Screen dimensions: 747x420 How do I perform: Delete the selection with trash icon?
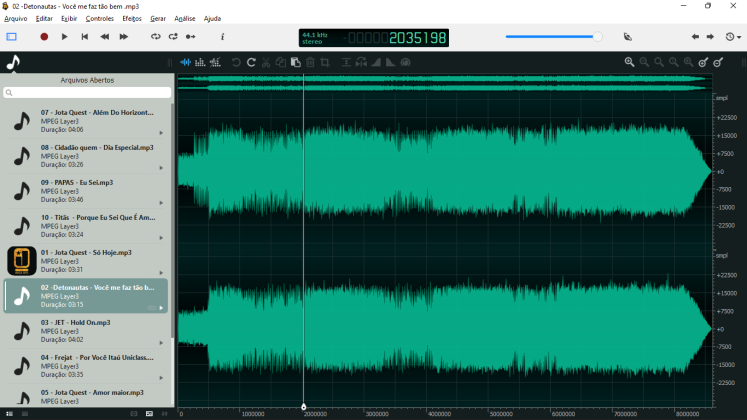[x=310, y=62]
